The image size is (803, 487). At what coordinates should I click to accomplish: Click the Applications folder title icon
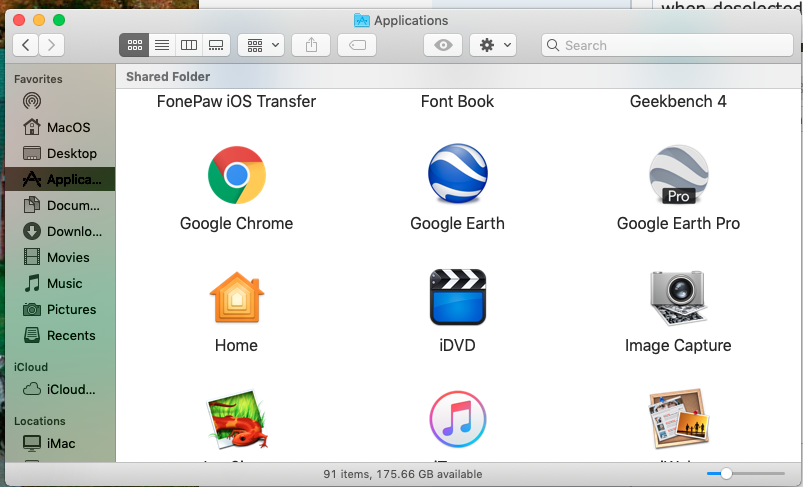tap(362, 20)
